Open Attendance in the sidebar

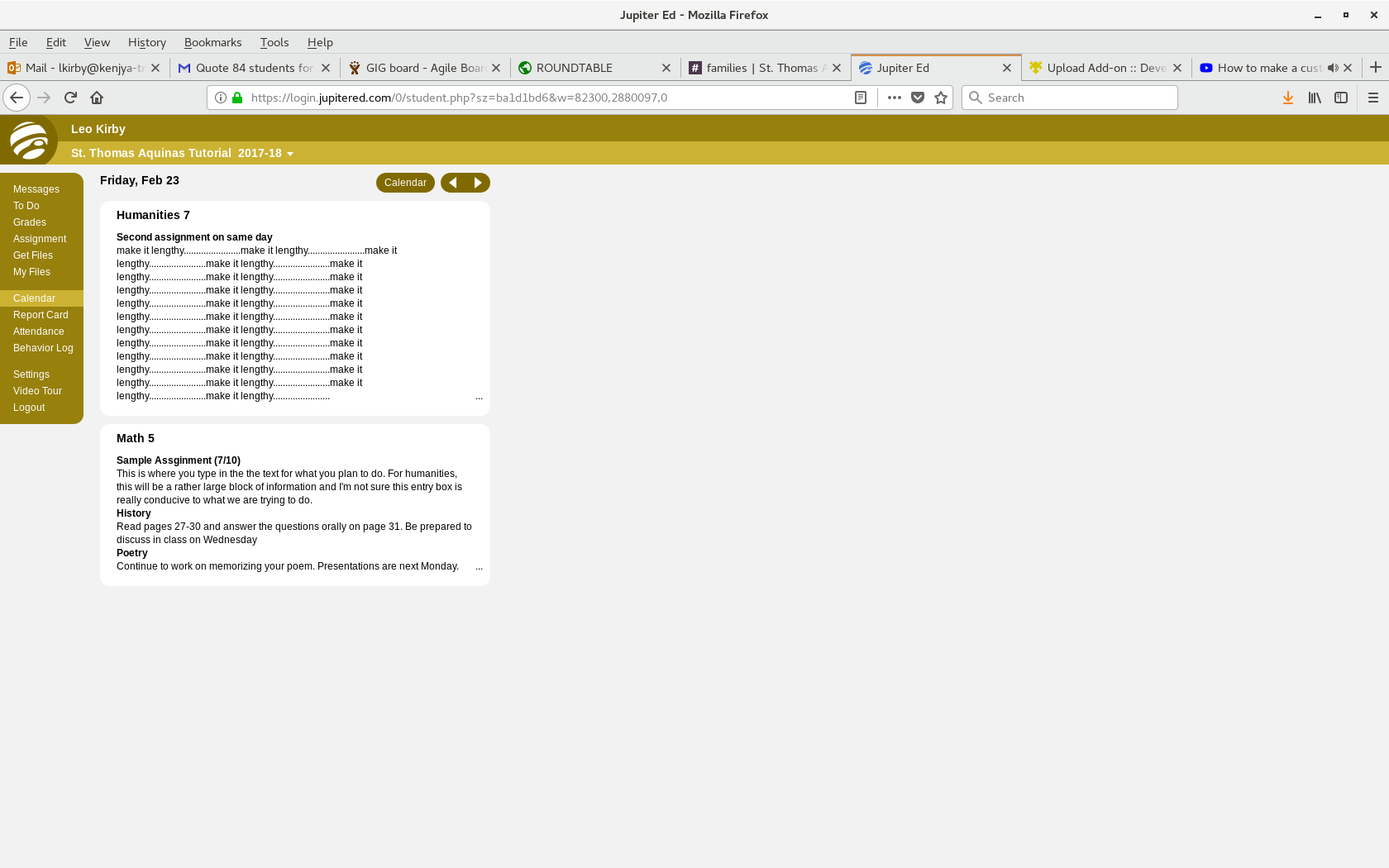pyautogui.click(x=39, y=331)
